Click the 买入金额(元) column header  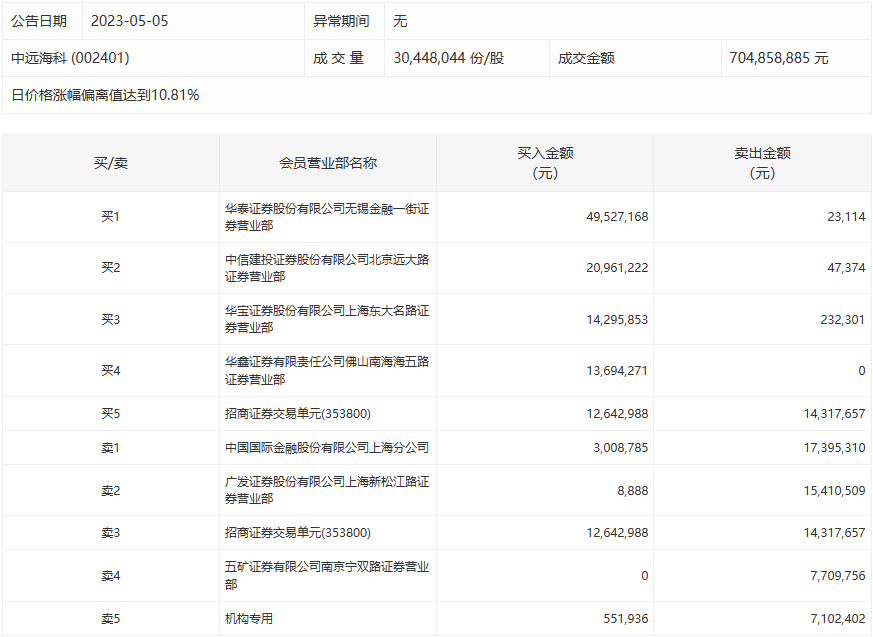(x=545, y=163)
